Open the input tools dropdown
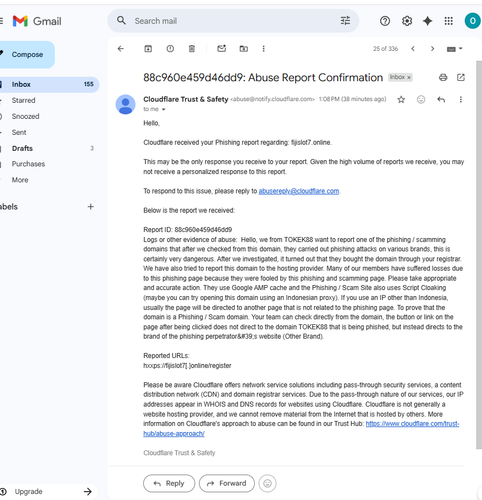Image resolution: width=482 pixels, height=500 pixels. [x=455, y=49]
